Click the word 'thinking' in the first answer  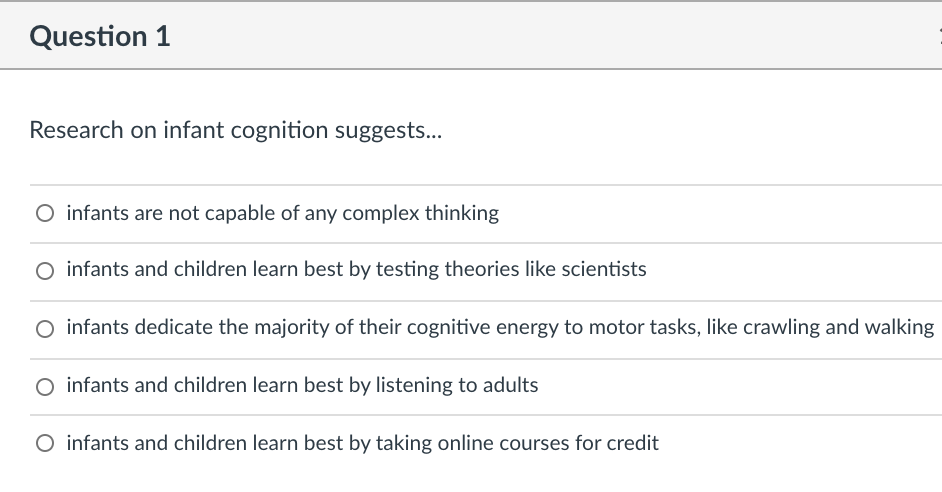tap(462, 213)
